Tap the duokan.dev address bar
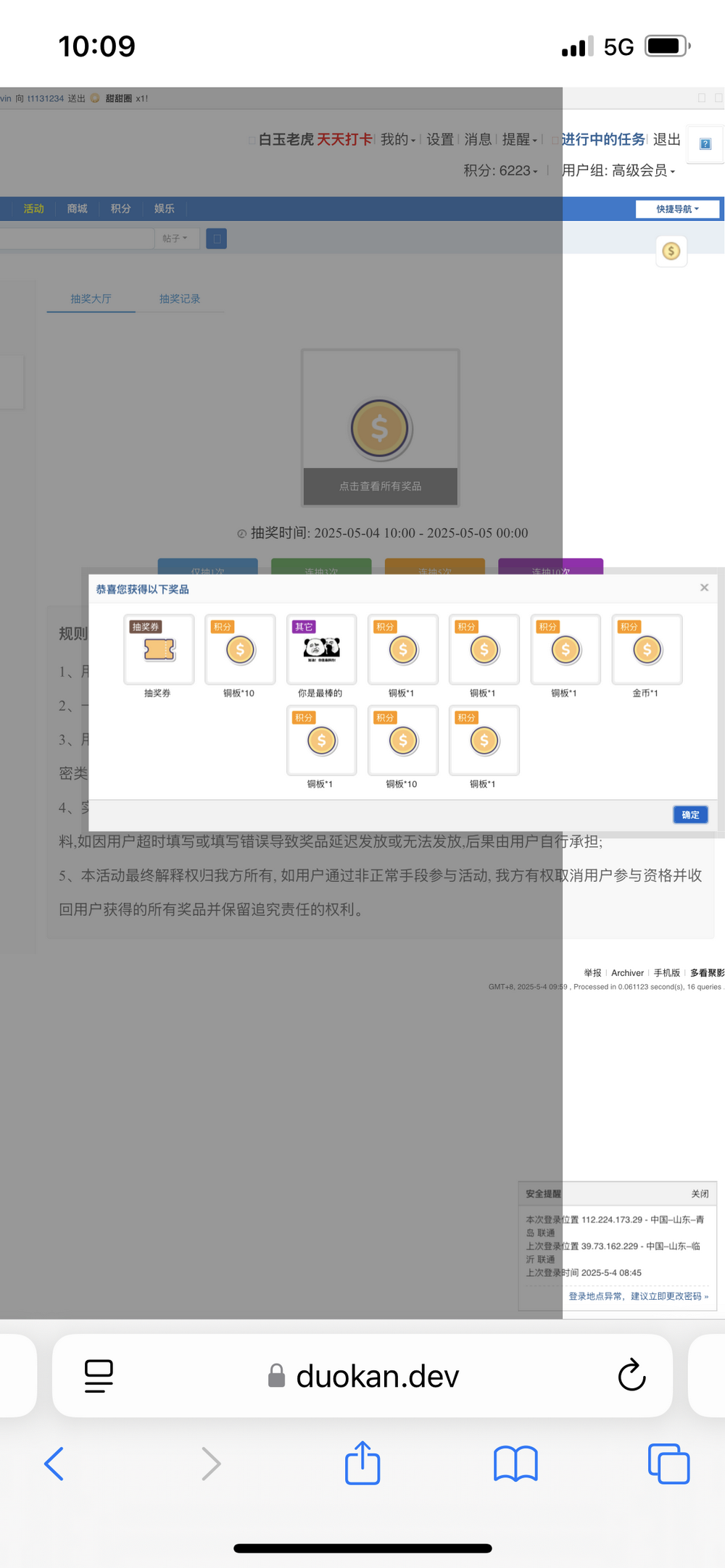The image size is (725, 1568). click(362, 1375)
